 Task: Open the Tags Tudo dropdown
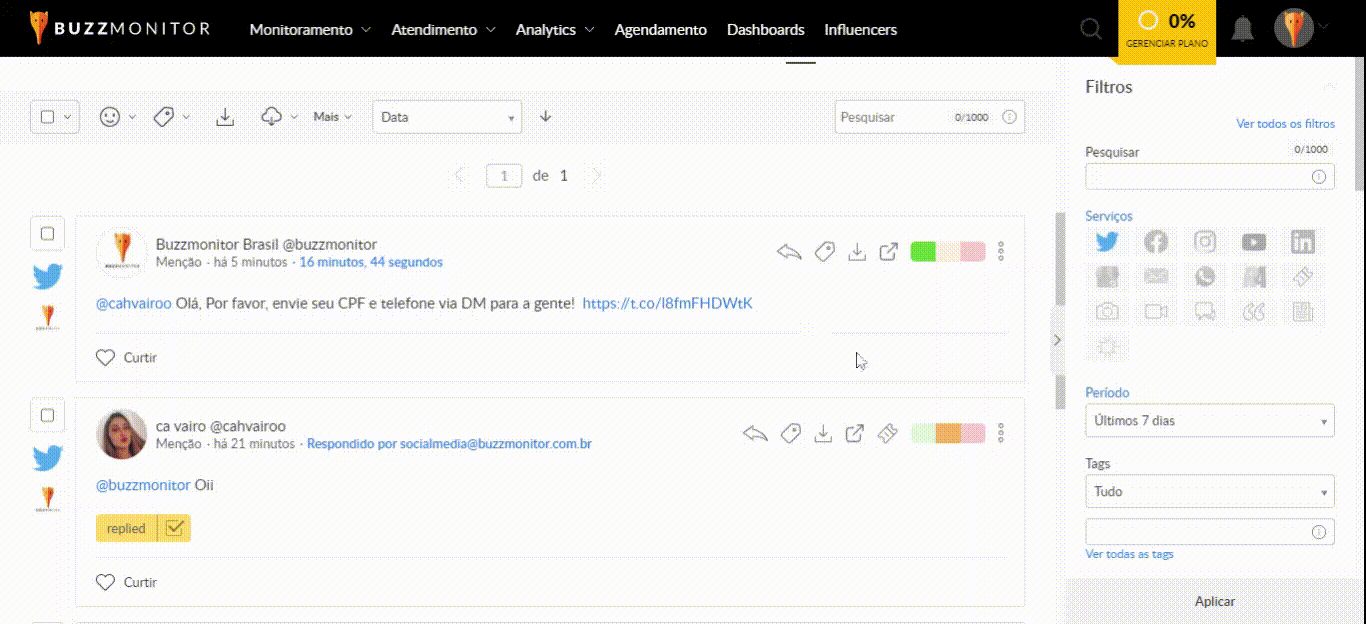[x=1209, y=492]
